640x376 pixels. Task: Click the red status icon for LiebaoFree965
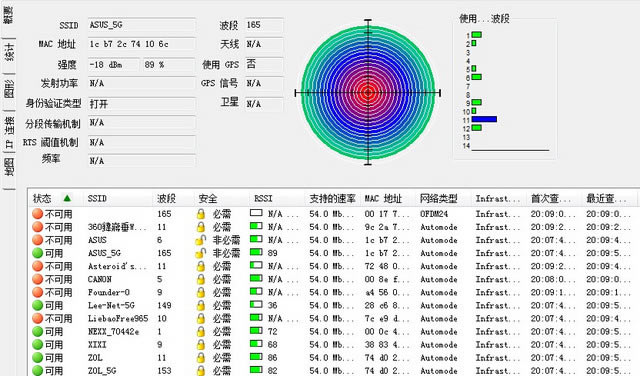(38, 318)
